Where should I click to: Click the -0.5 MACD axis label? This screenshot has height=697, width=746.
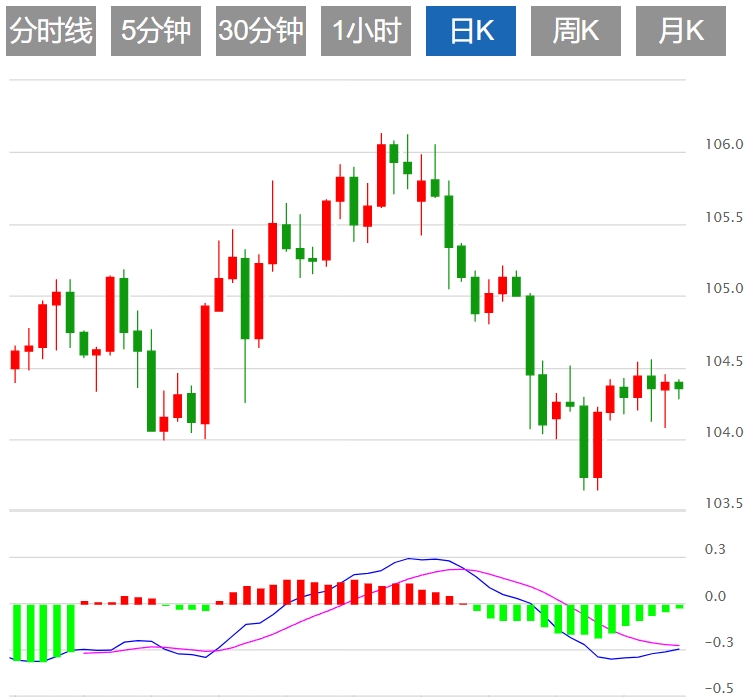click(718, 688)
